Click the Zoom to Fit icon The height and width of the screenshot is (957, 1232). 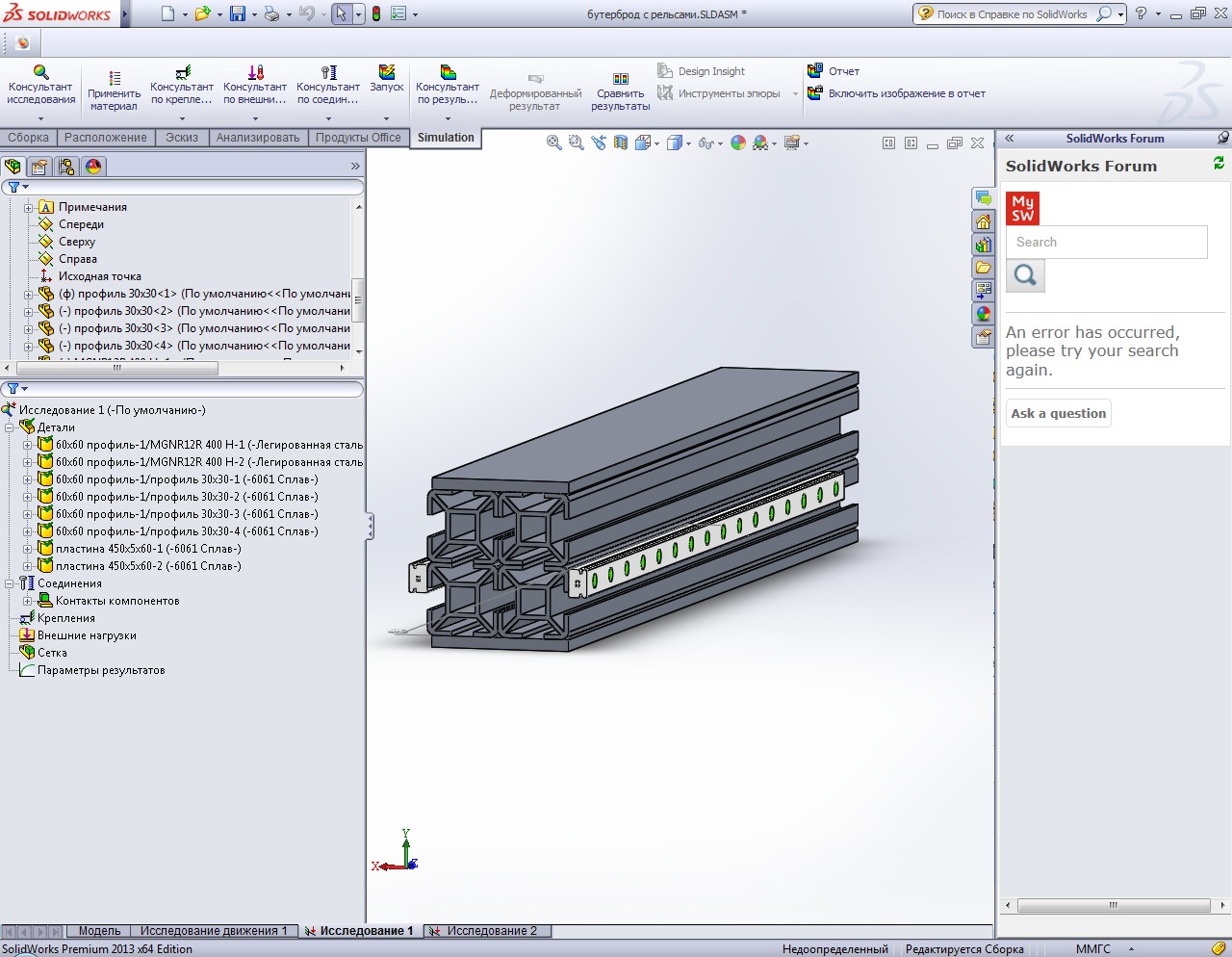[x=554, y=142]
